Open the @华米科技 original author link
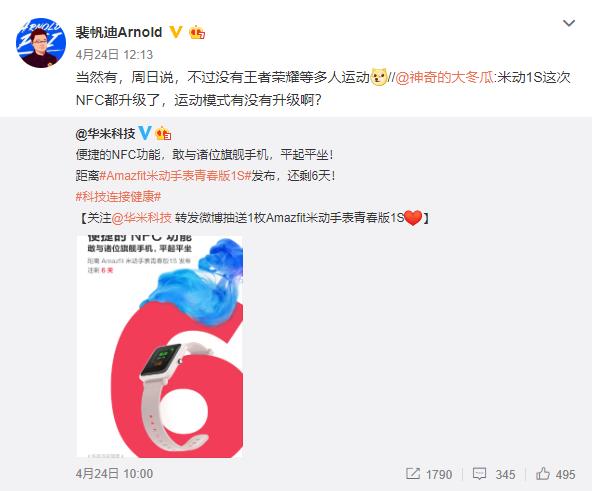Viewport: 592px width, 491px height. click(105, 133)
